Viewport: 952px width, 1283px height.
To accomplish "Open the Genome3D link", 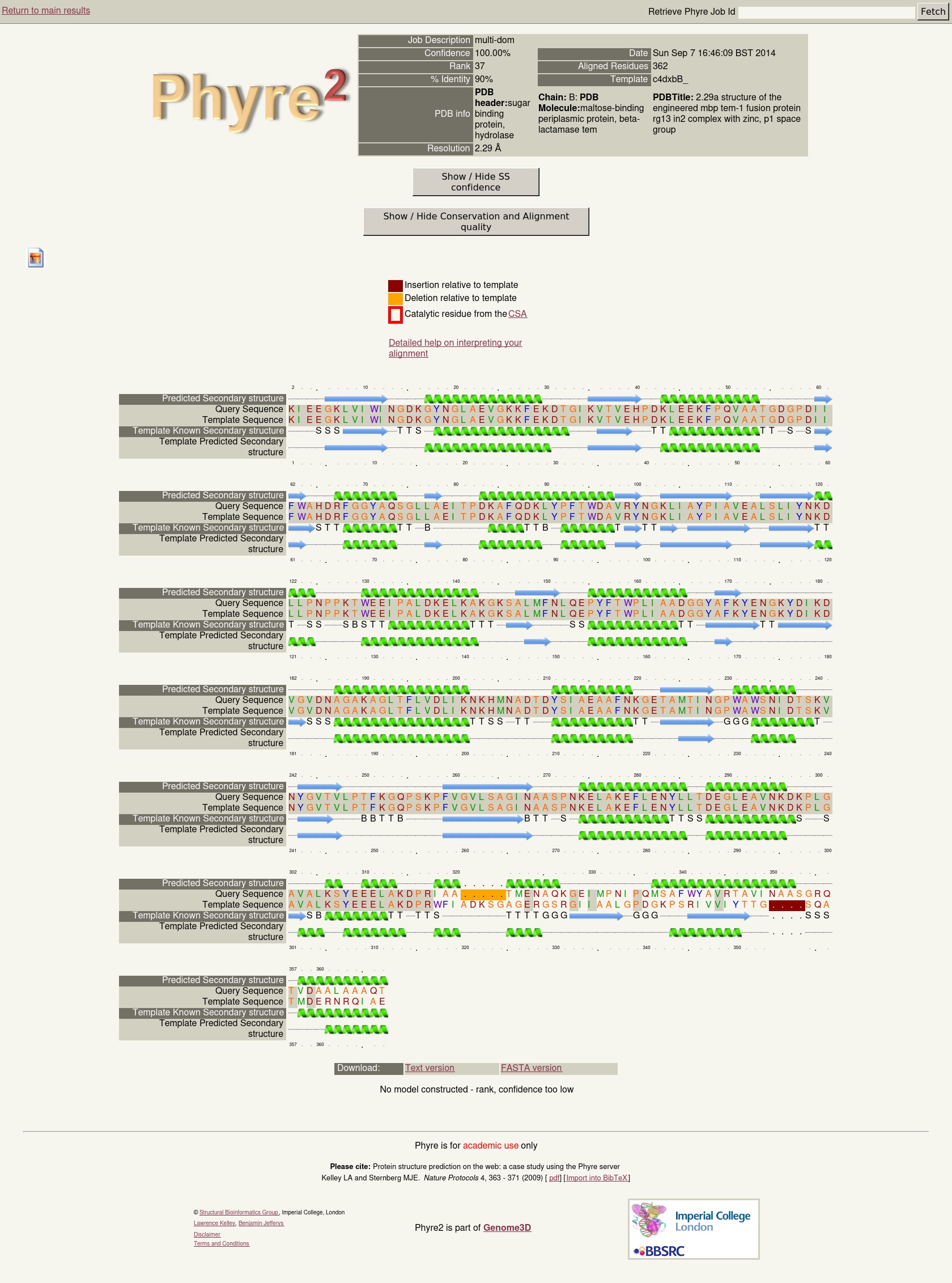I will click(x=507, y=1227).
